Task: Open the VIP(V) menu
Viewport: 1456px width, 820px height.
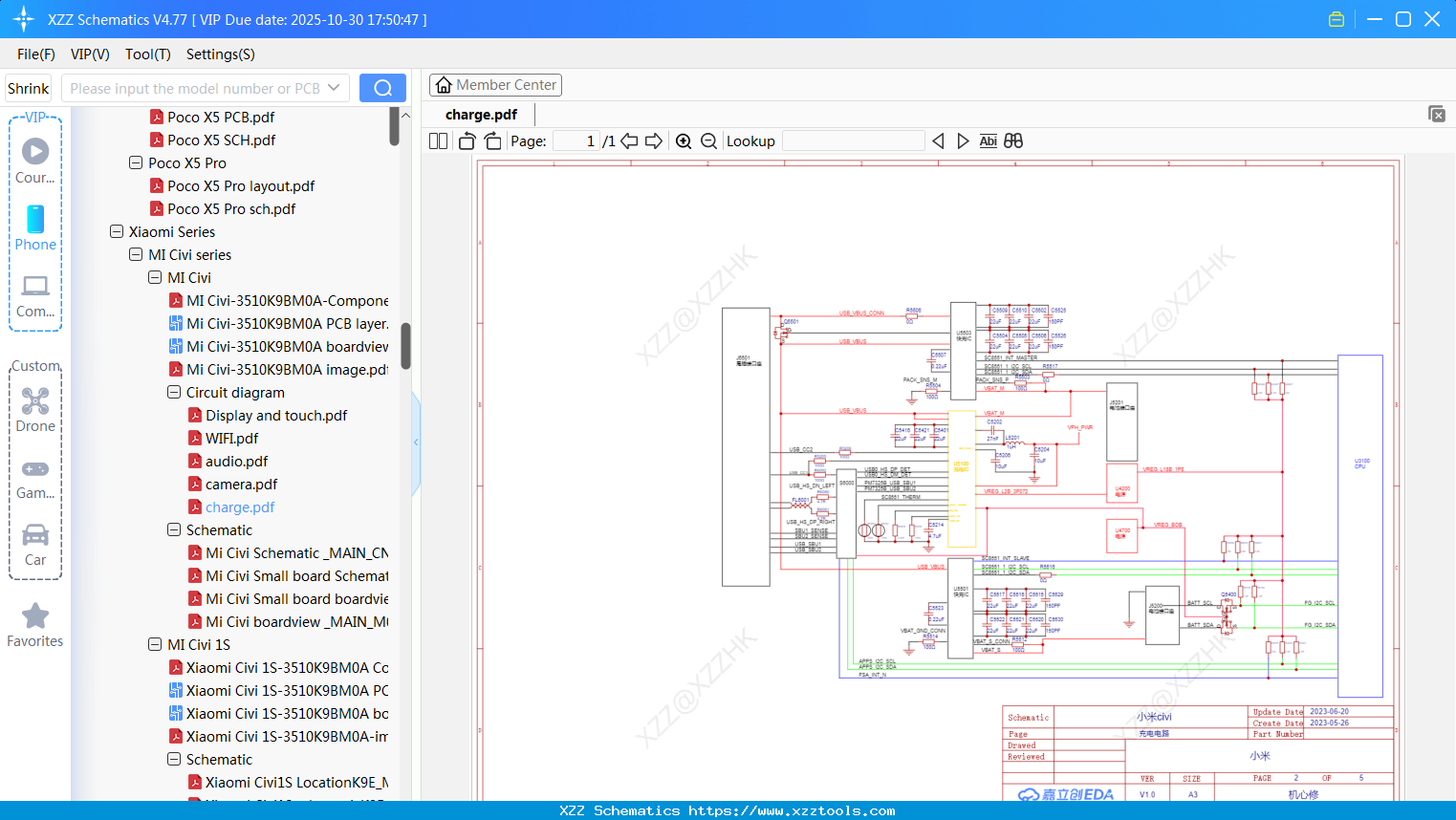Action: coord(90,54)
